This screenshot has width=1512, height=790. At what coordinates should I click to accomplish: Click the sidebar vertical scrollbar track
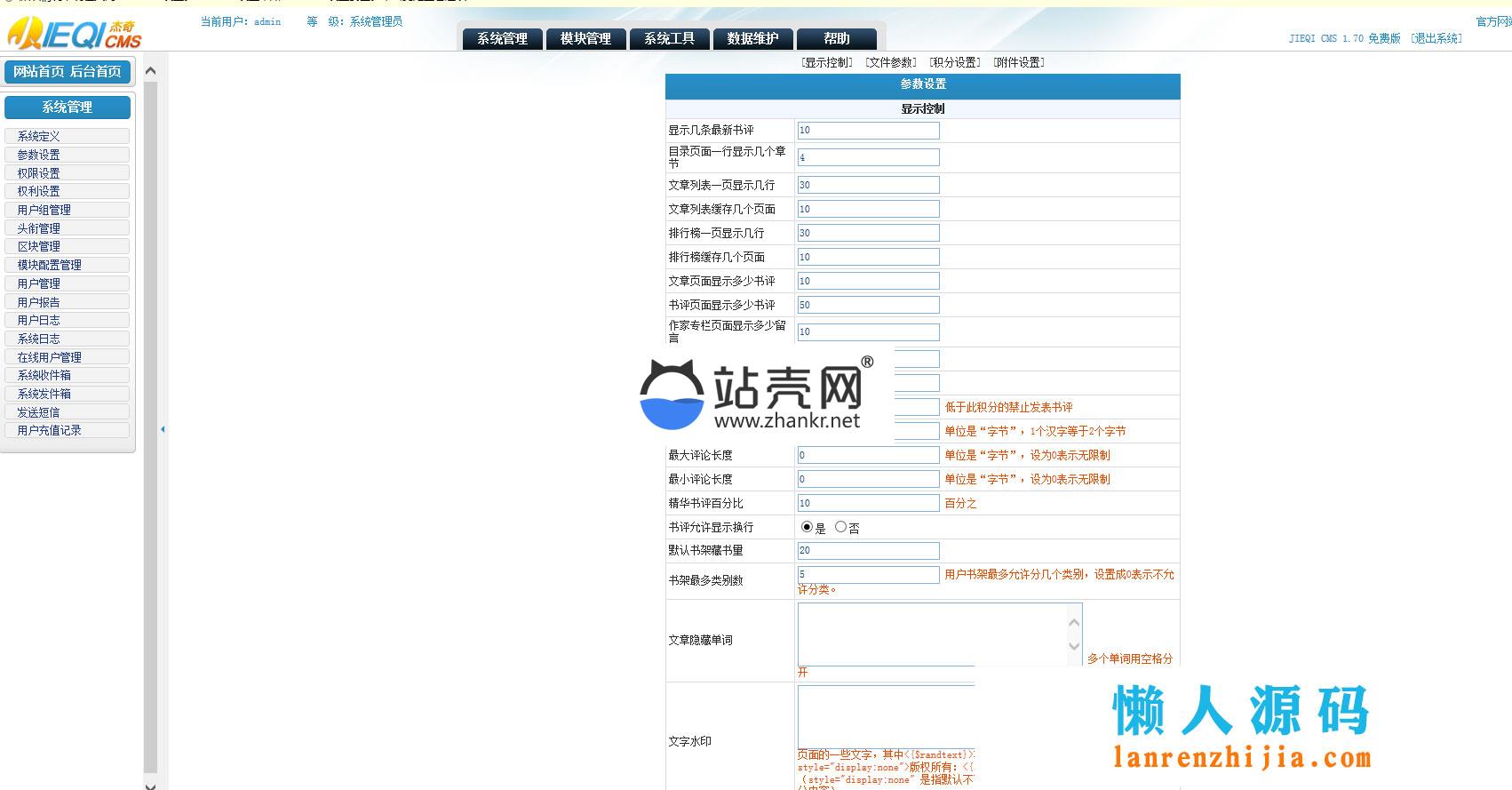coord(150,427)
